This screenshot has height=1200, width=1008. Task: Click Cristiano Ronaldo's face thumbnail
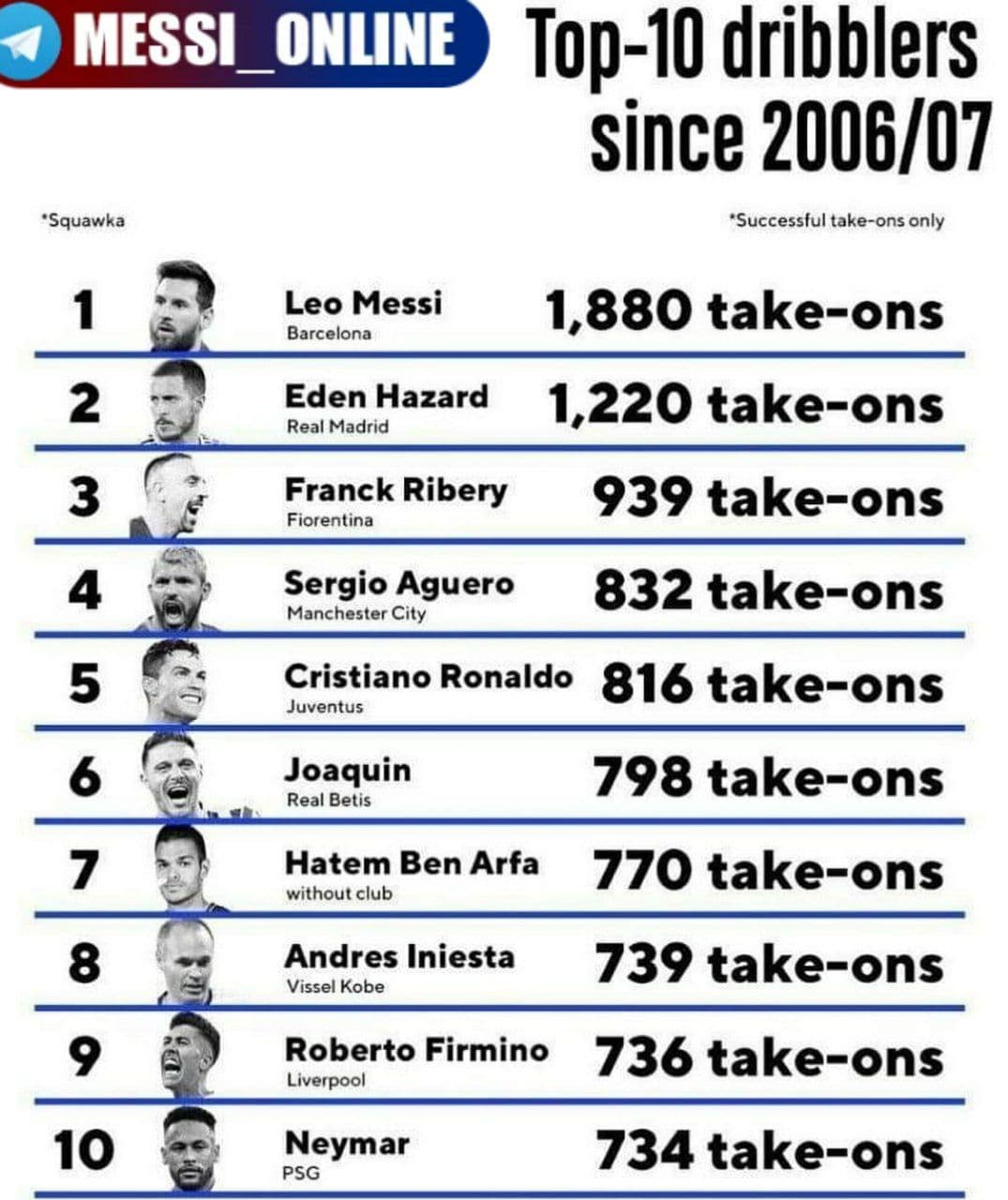[x=174, y=682]
